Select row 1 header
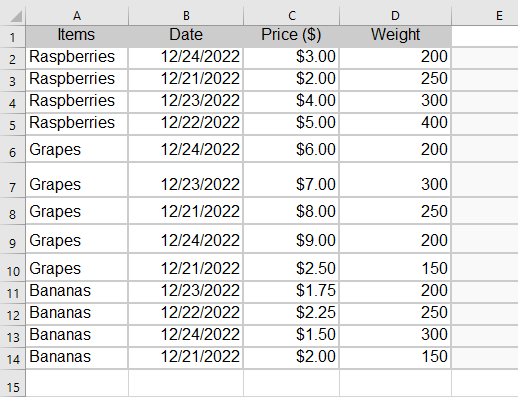Viewport: 518px width, 397px height. pyautogui.click(x=12, y=36)
